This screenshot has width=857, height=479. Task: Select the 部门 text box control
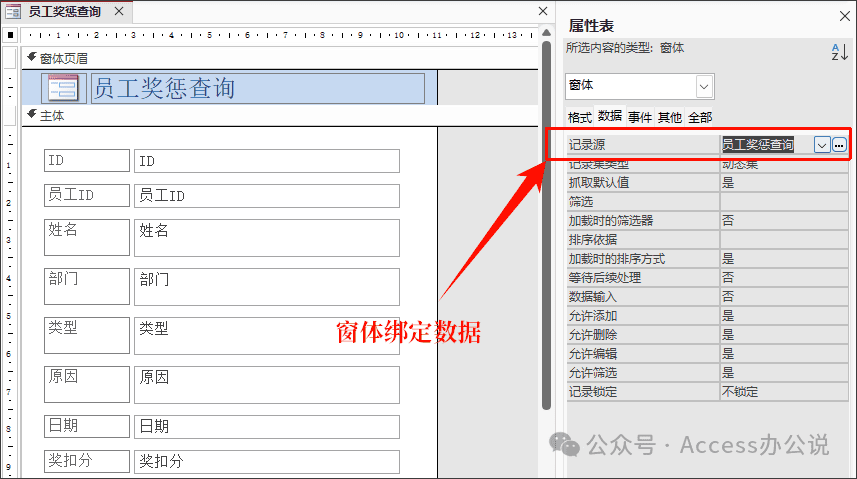coord(267,287)
